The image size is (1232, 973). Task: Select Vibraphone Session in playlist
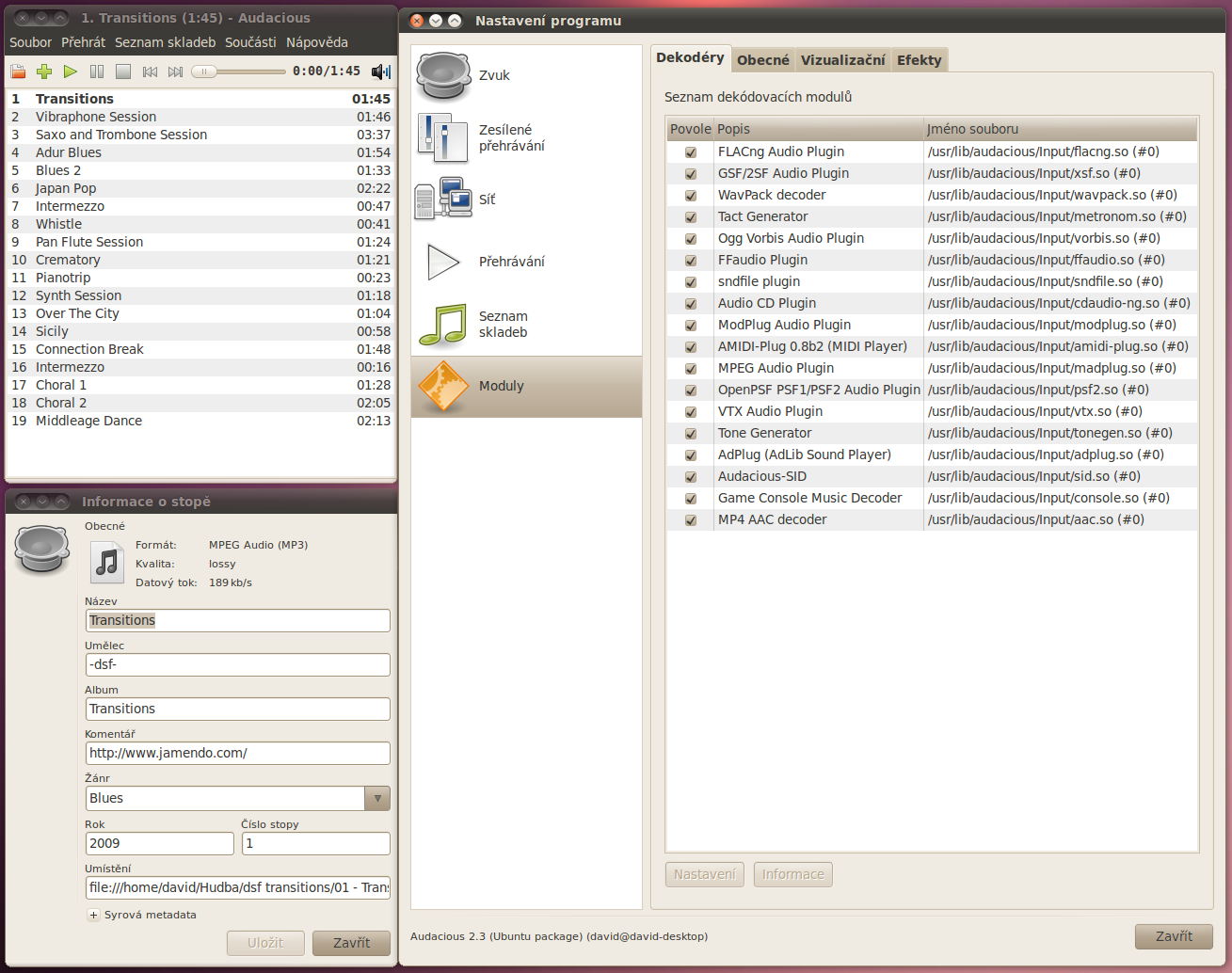[200, 117]
